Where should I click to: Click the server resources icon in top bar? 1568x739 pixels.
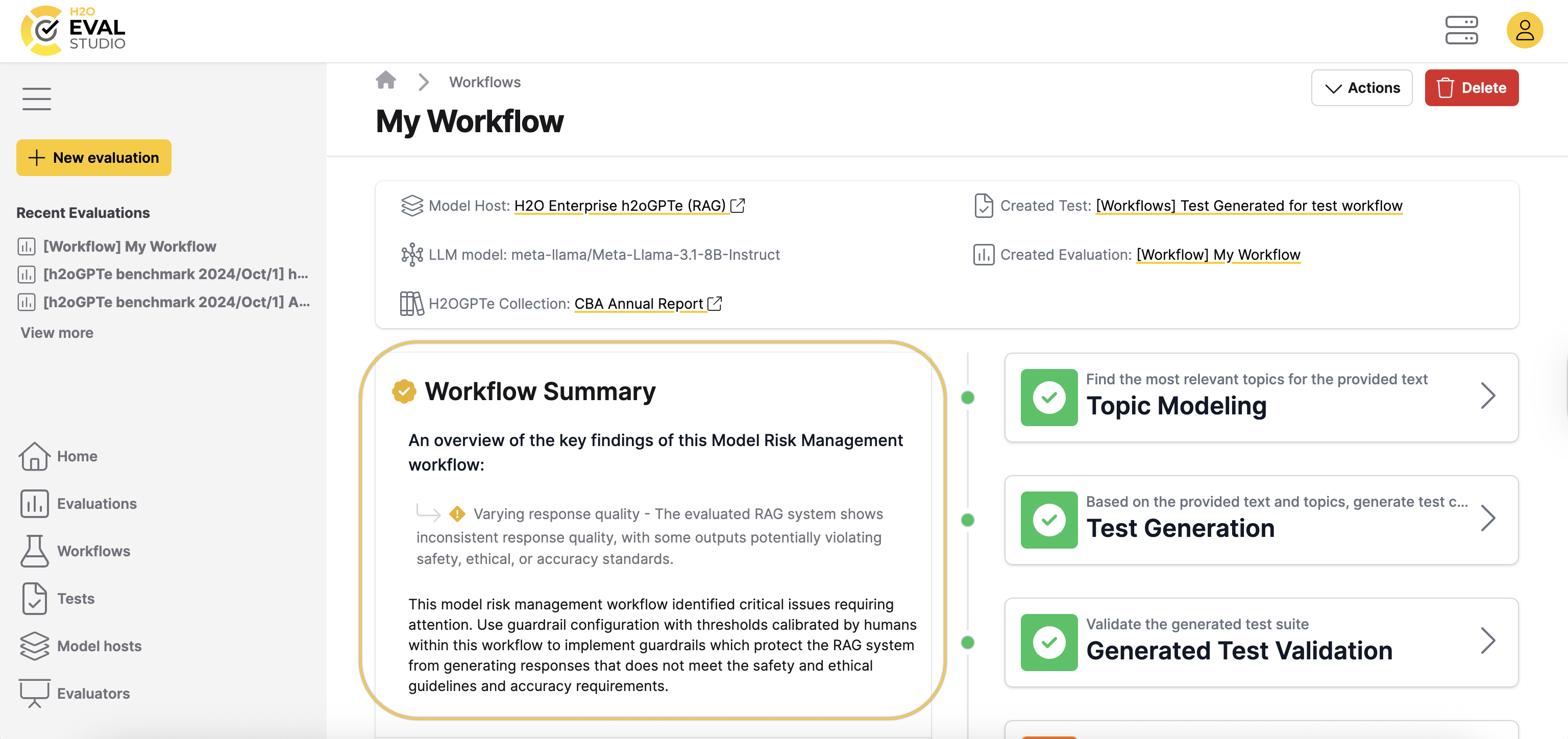(x=1460, y=31)
